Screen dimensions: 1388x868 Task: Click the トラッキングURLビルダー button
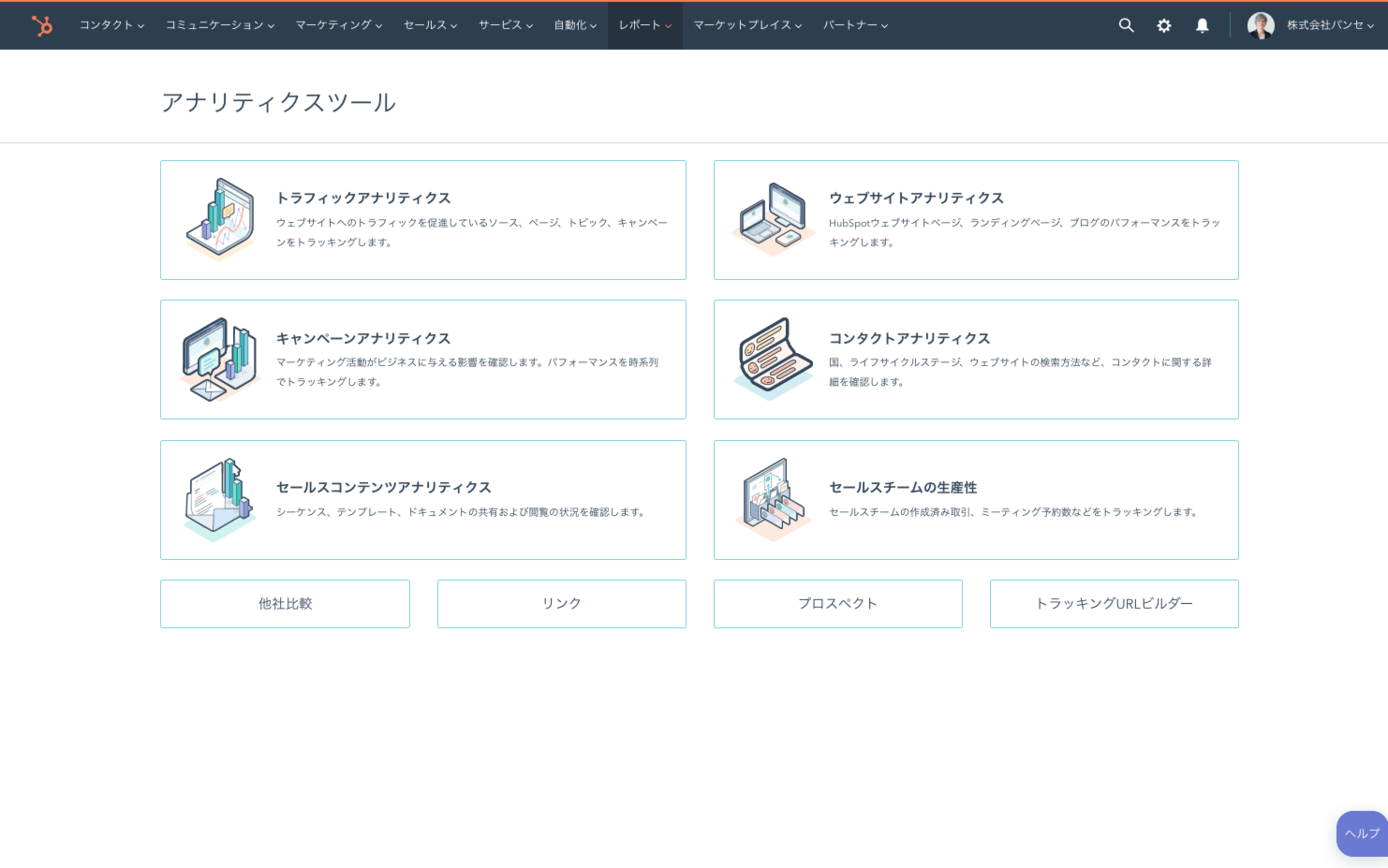pyautogui.click(x=1114, y=604)
